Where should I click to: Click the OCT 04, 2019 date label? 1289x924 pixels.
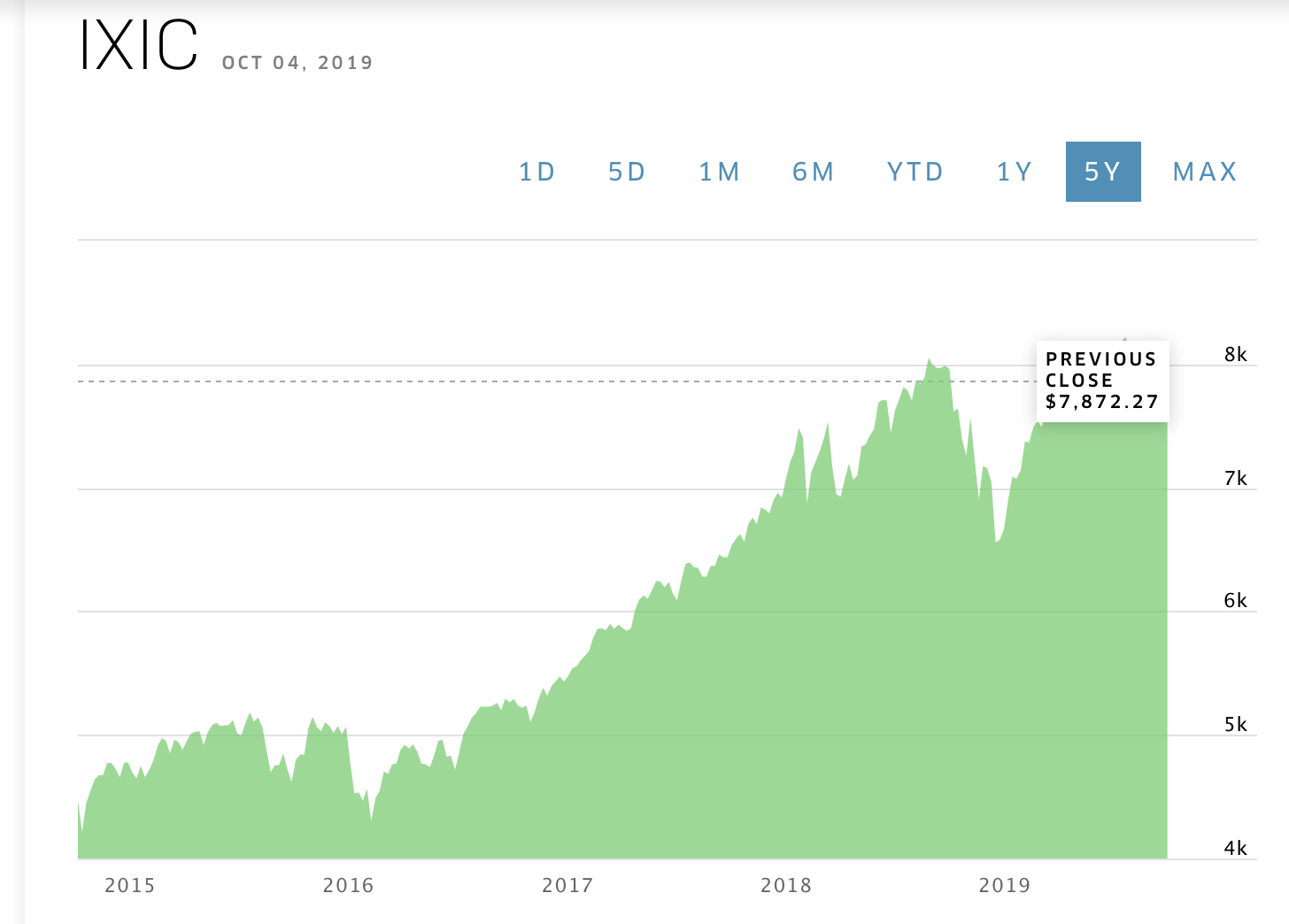pos(297,63)
